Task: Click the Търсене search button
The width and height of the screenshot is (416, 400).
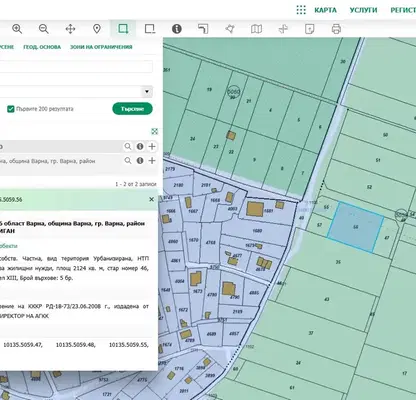Action: (132, 109)
